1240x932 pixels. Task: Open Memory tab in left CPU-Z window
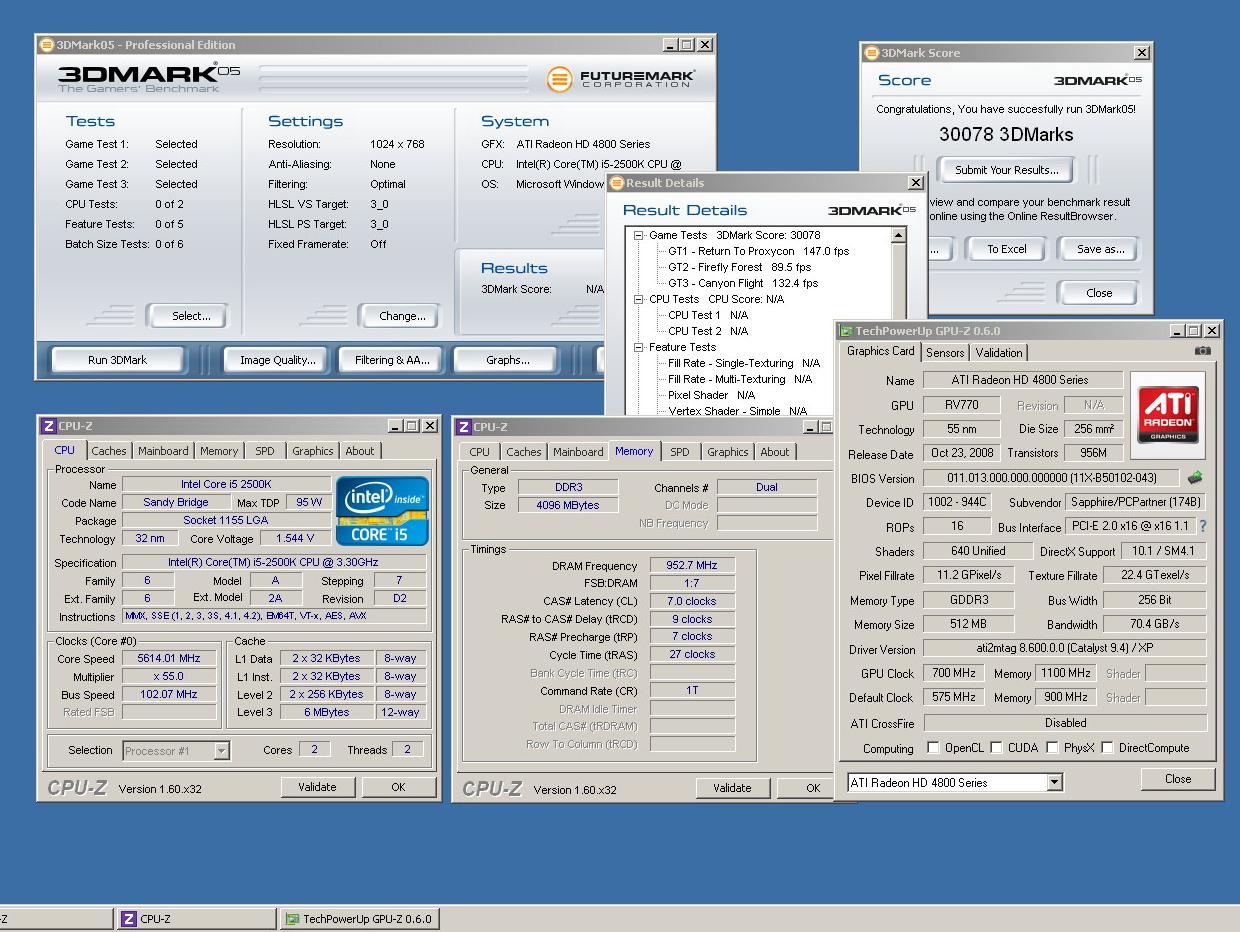pyautogui.click(x=219, y=451)
